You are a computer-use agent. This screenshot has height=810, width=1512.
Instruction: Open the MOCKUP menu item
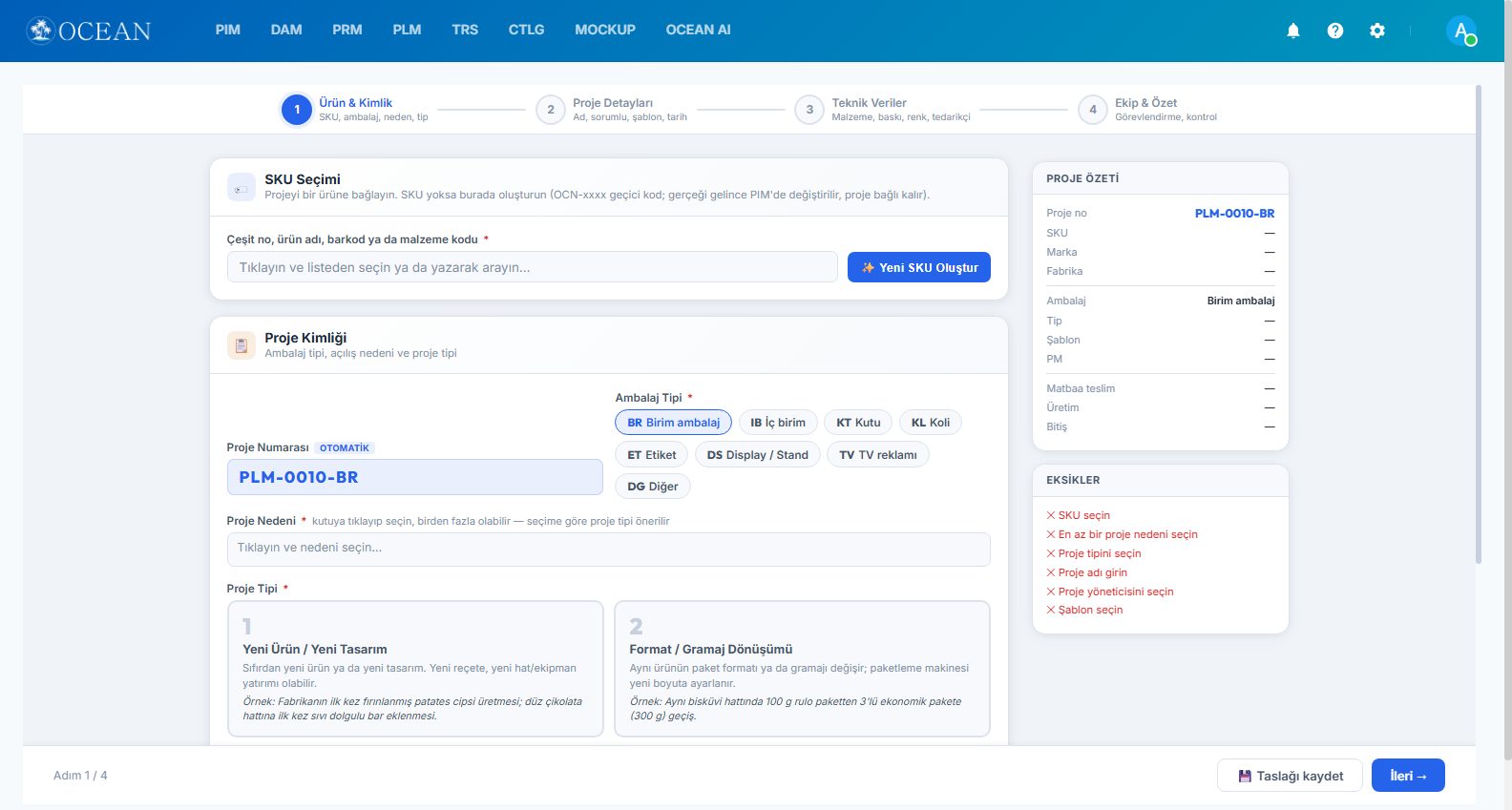[605, 30]
